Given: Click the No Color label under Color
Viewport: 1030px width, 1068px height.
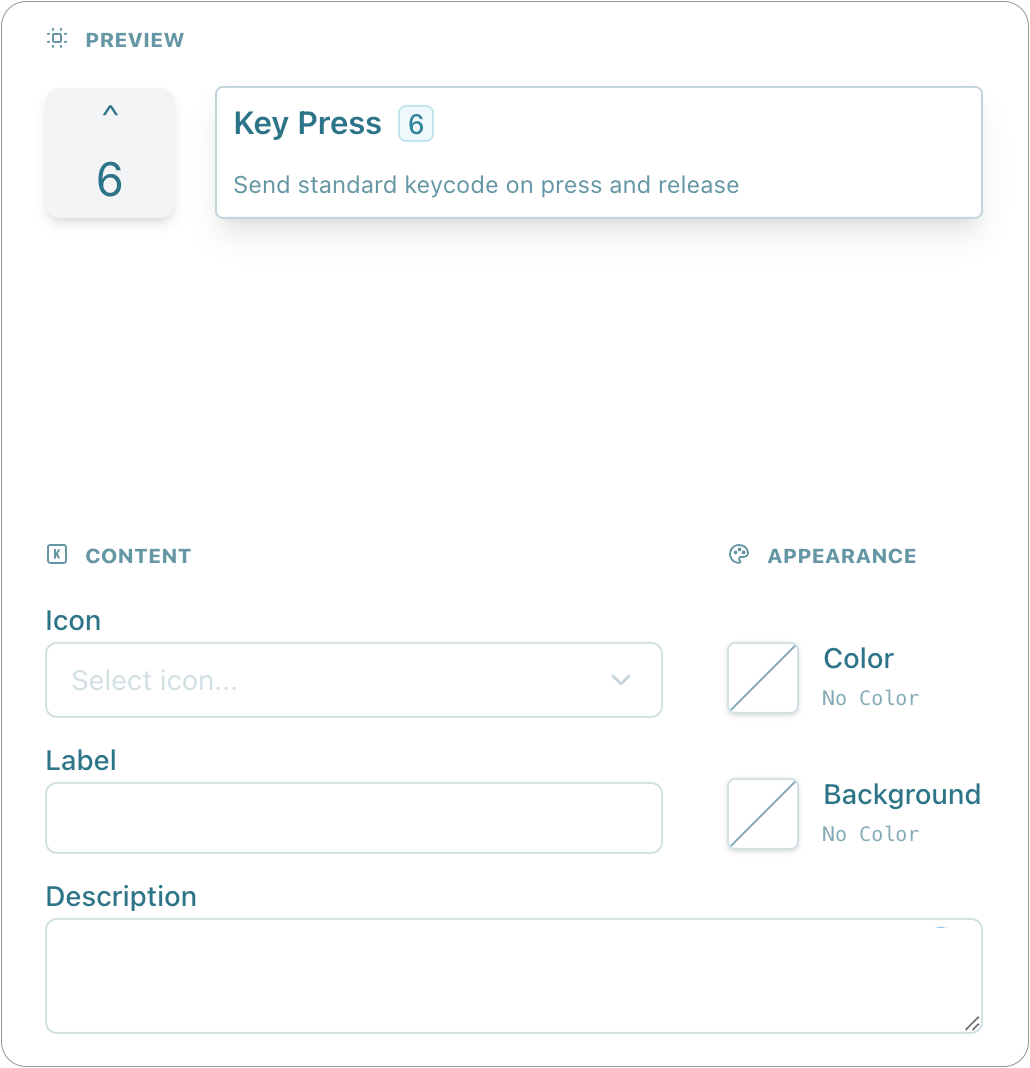Looking at the screenshot, I should tap(870, 698).
